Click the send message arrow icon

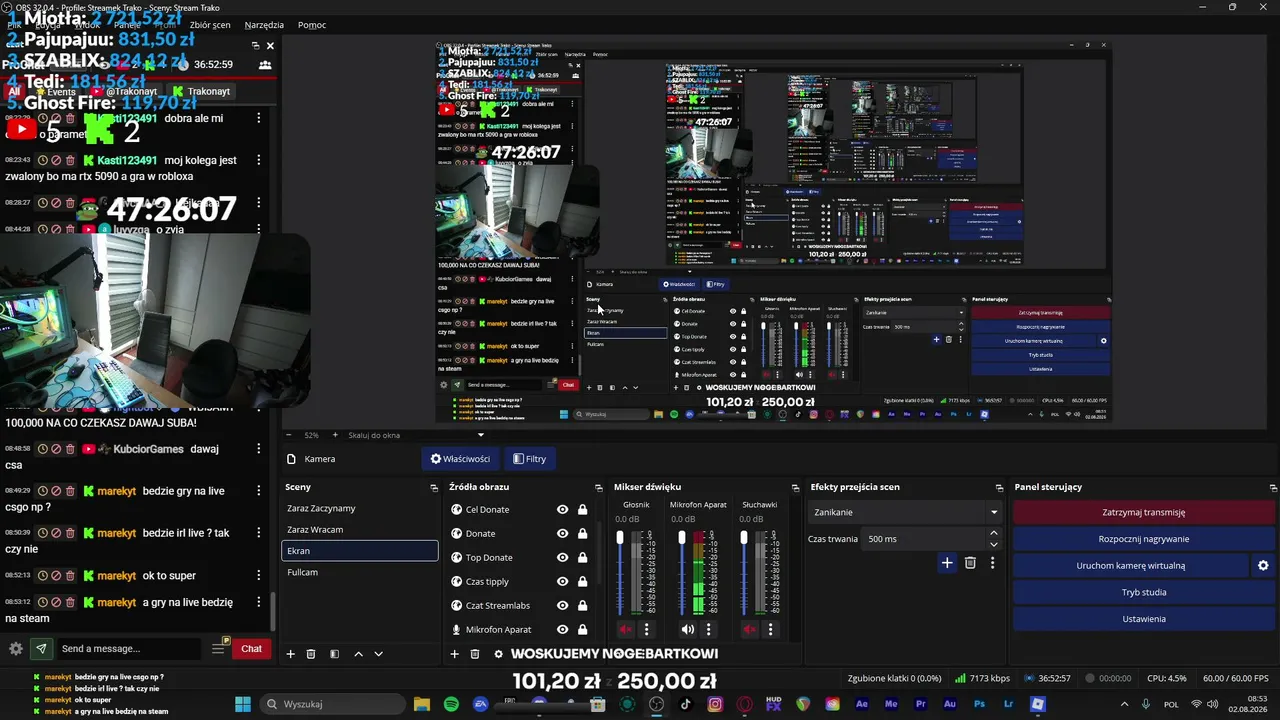click(41, 649)
